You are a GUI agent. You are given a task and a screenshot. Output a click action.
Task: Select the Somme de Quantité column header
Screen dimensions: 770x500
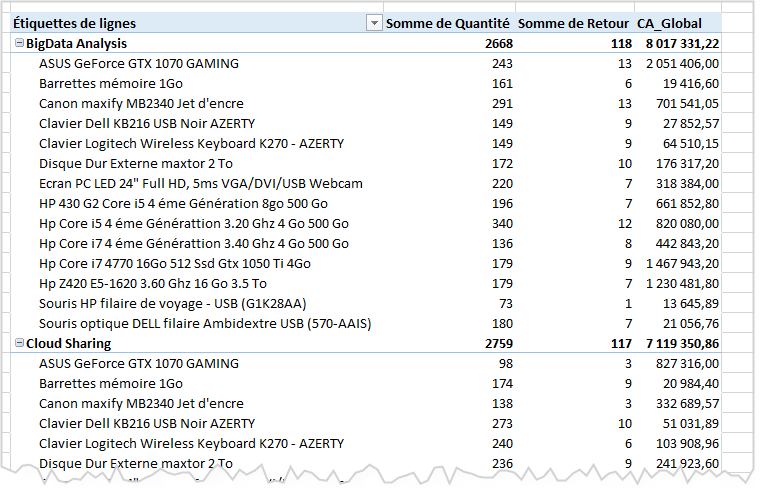(x=447, y=23)
